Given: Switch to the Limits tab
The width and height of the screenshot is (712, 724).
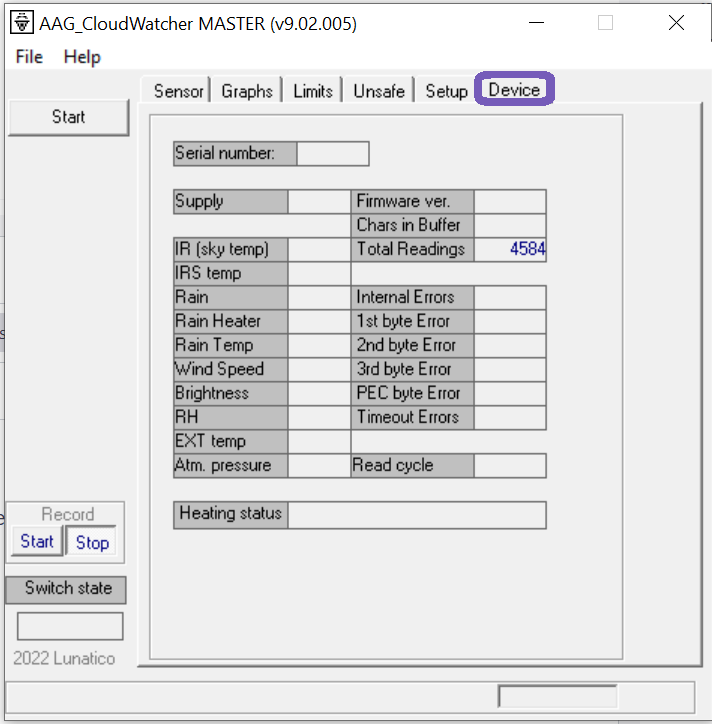Looking at the screenshot, I should pos(313,91).
